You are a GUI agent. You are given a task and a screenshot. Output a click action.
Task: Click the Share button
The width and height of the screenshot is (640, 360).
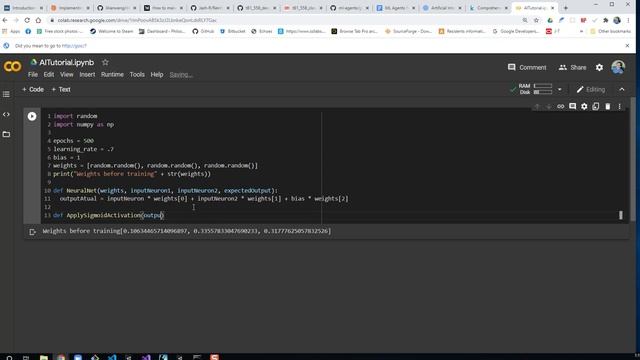(572, 67)
